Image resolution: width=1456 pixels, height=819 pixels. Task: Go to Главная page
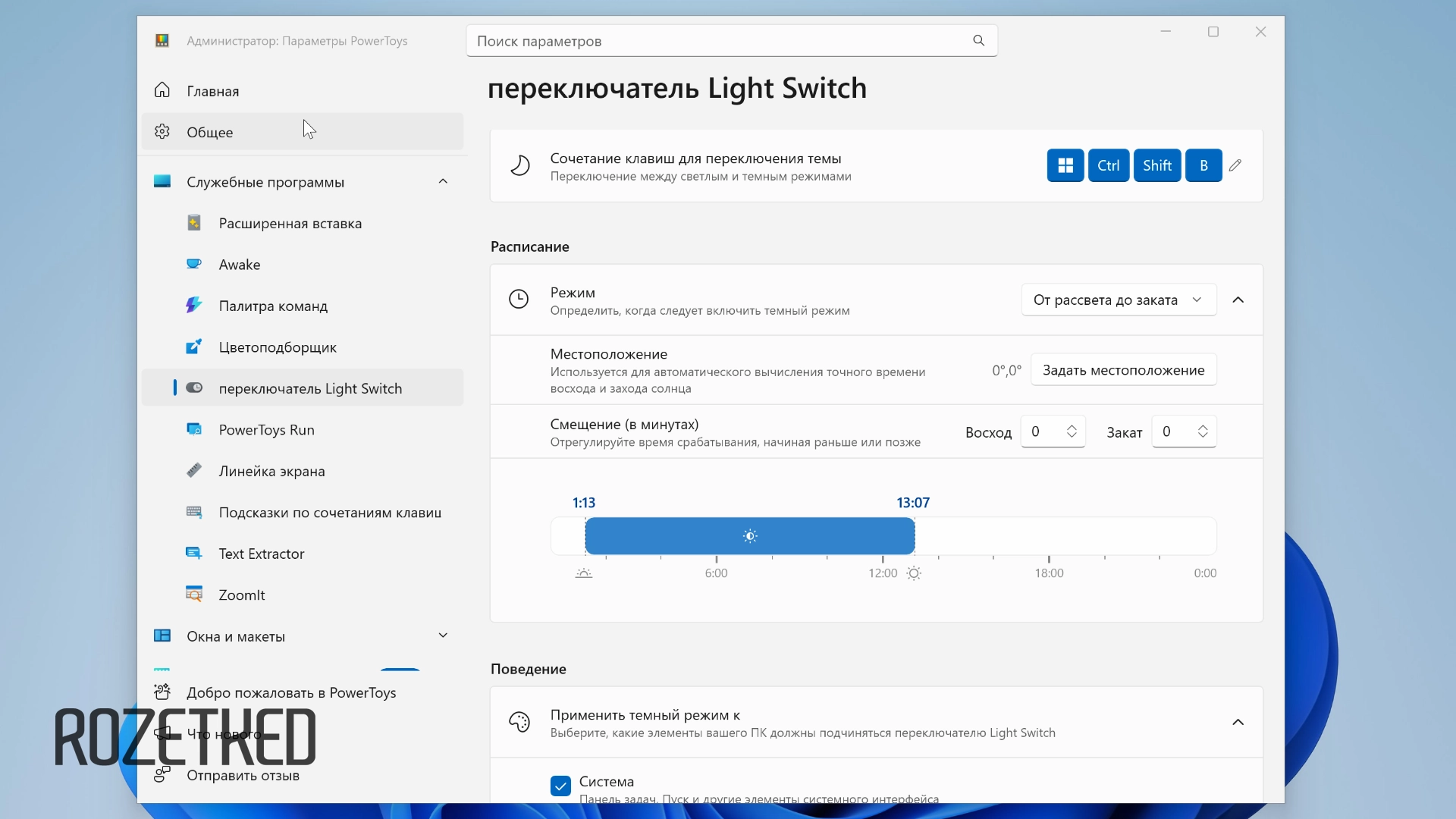pyautogui.click(x=213, y=91)
